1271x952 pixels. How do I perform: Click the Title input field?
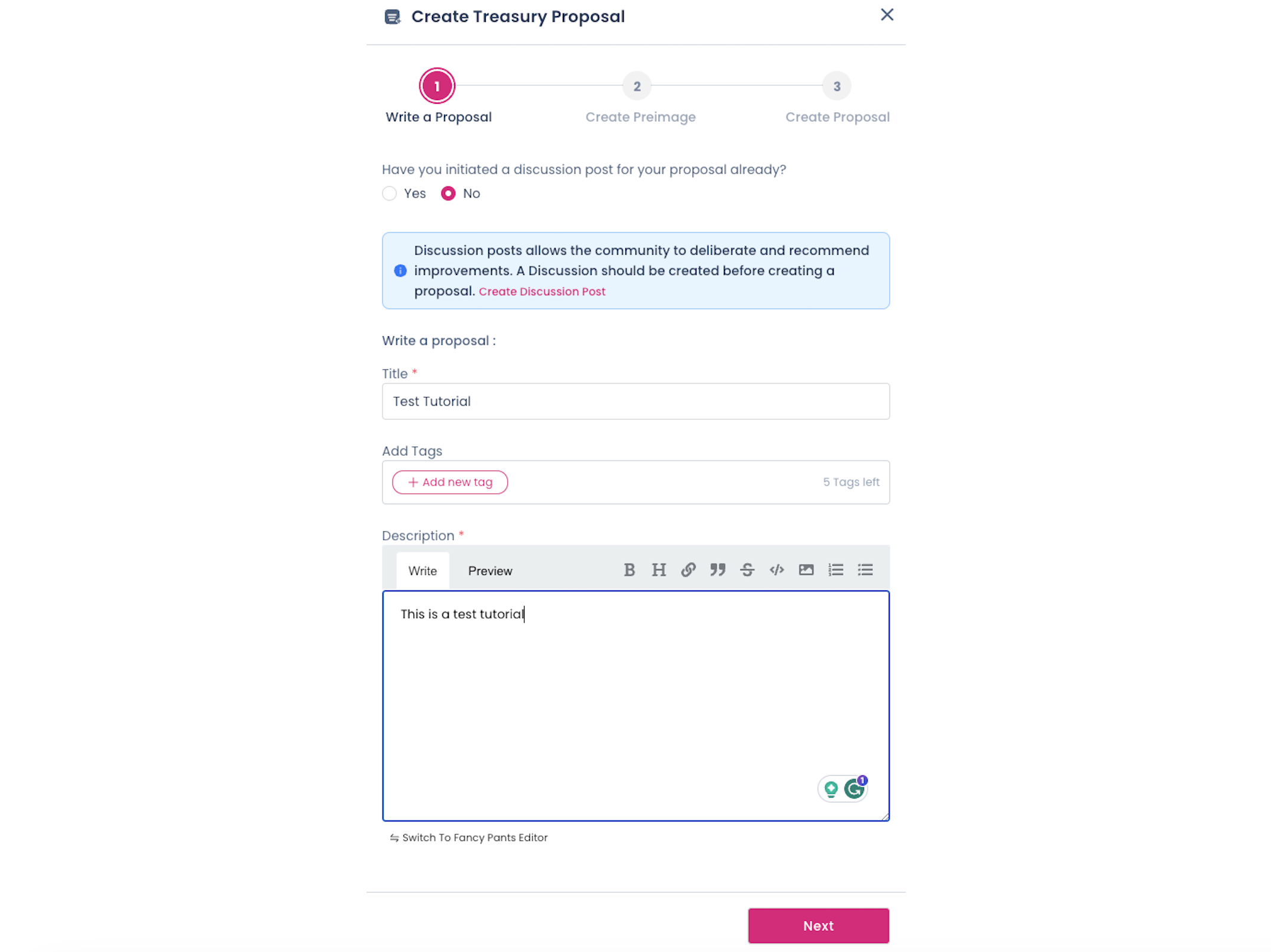pos(636,401)
